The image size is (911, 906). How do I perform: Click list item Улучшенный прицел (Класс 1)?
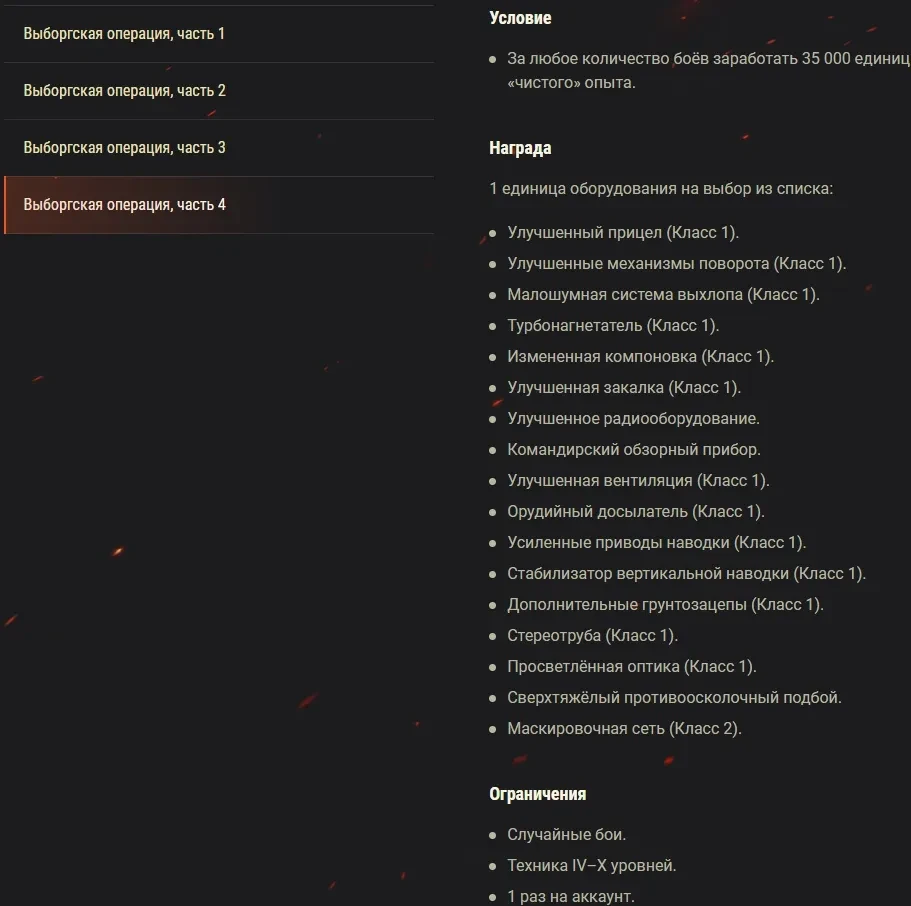click(623, 233)
